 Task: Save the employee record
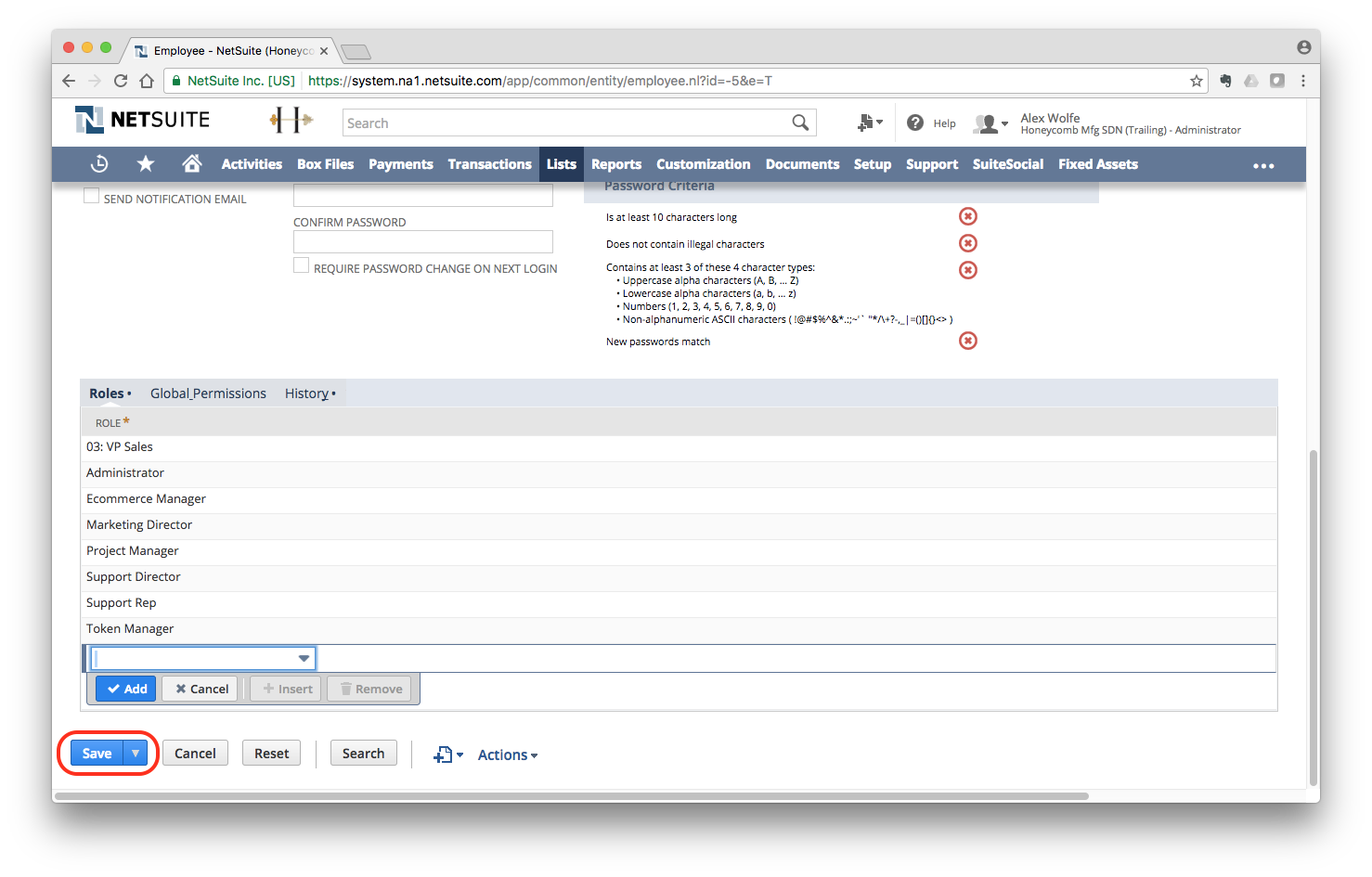tap(97, 754)
